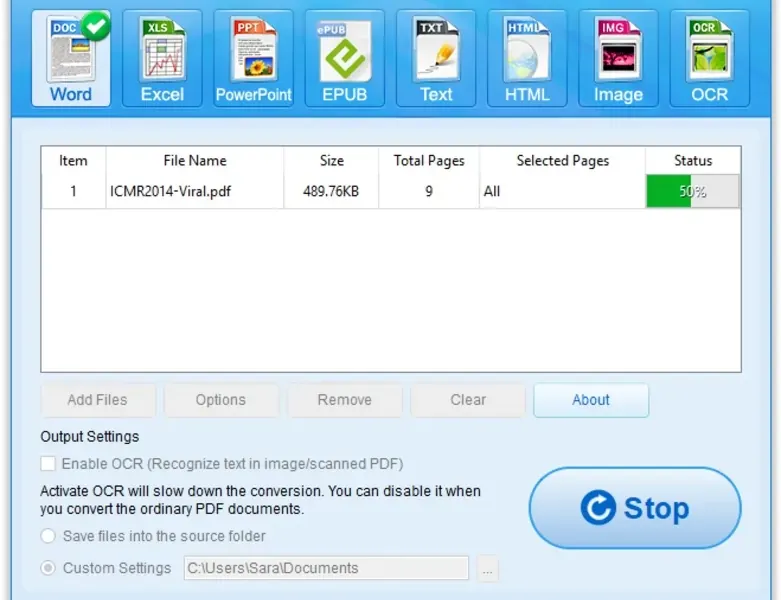This screenshot has width=781, height=600.
Task: Click the 489.76KB size cell
Action: (331, 191)
